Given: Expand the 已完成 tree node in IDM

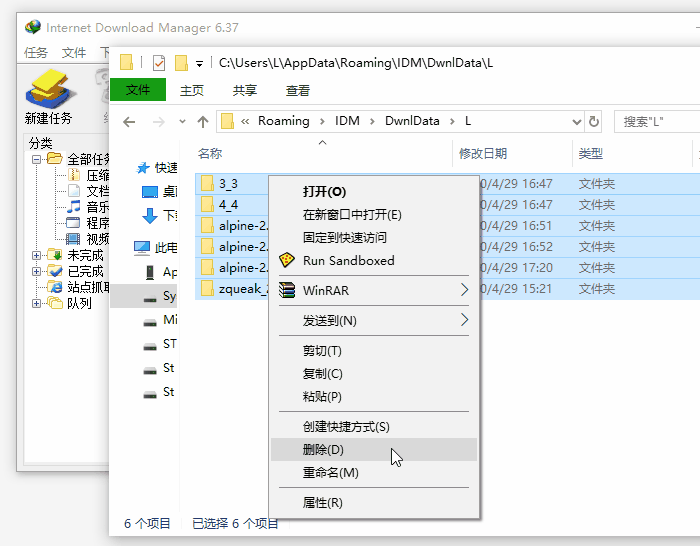Looking at the screenshot, I should 37,271.
